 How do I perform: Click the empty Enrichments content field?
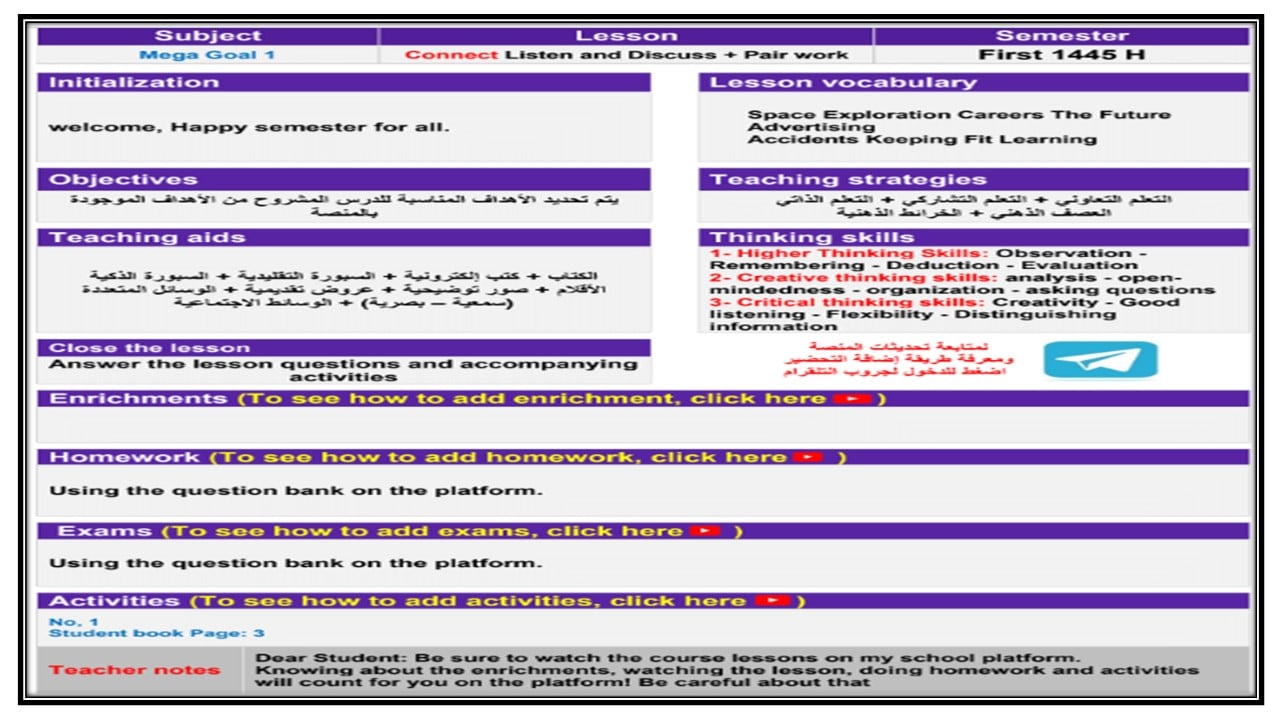pos(643,425)
